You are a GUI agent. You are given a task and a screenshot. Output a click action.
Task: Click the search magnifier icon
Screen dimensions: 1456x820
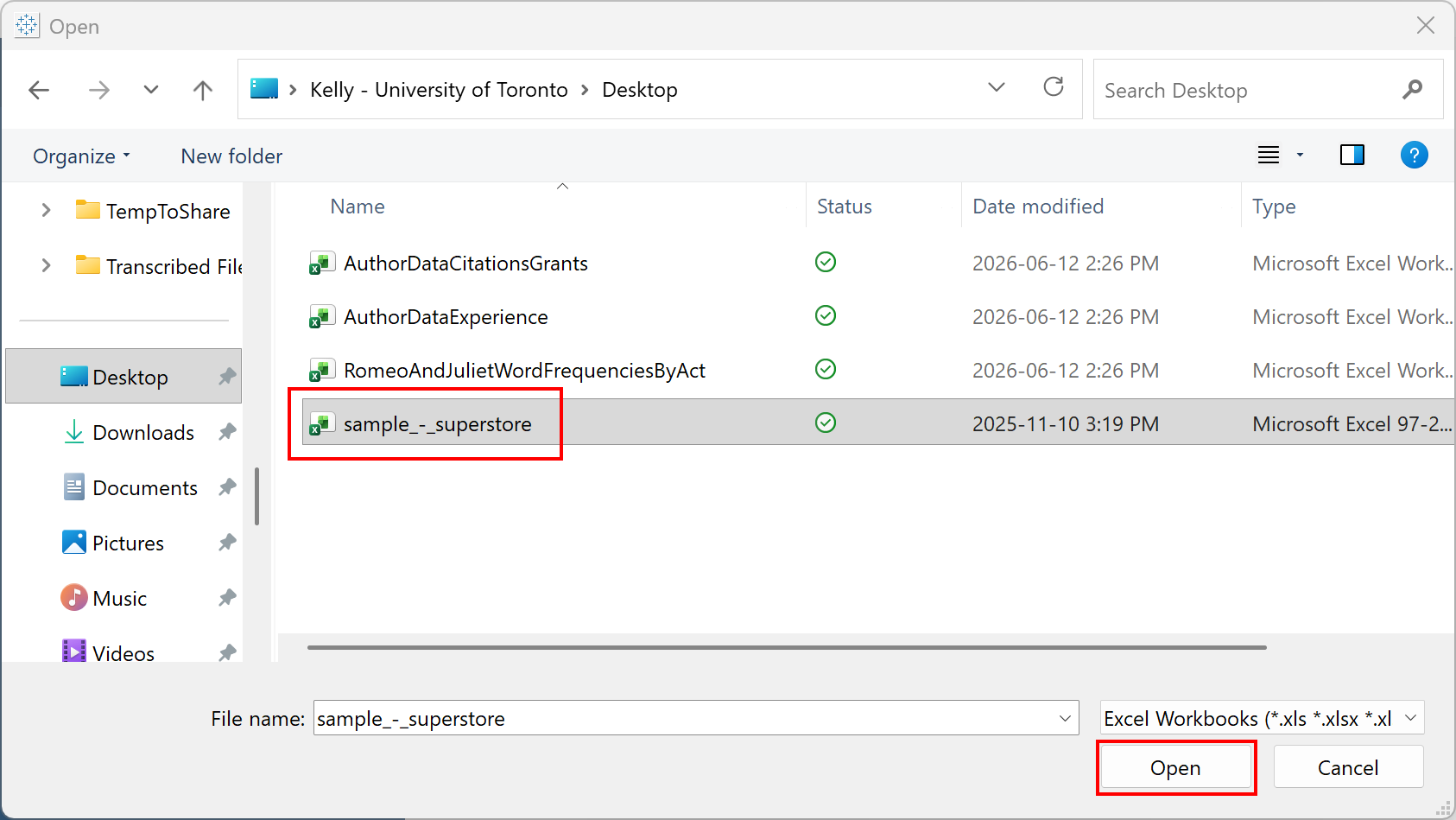click(1413, 89)
